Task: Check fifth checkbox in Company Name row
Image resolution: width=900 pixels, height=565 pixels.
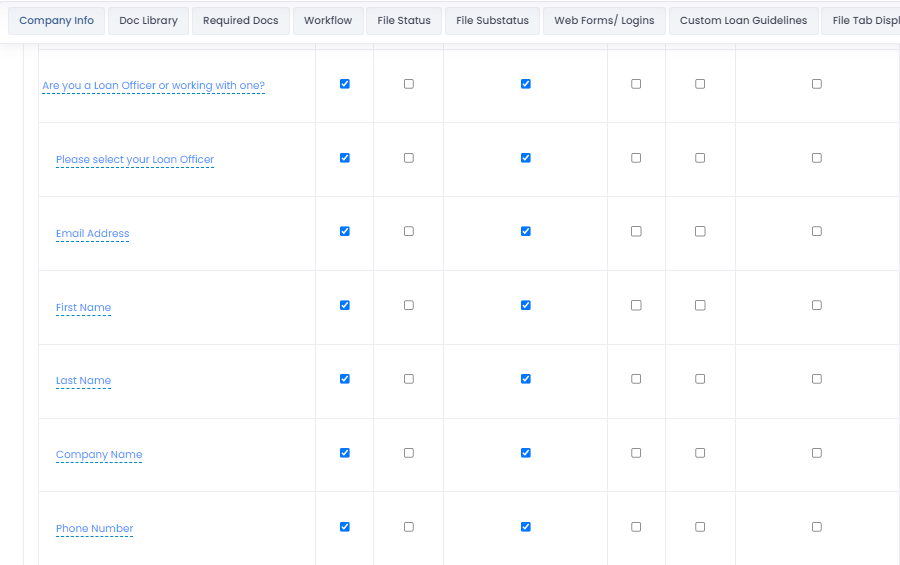Action: (700, 453)
